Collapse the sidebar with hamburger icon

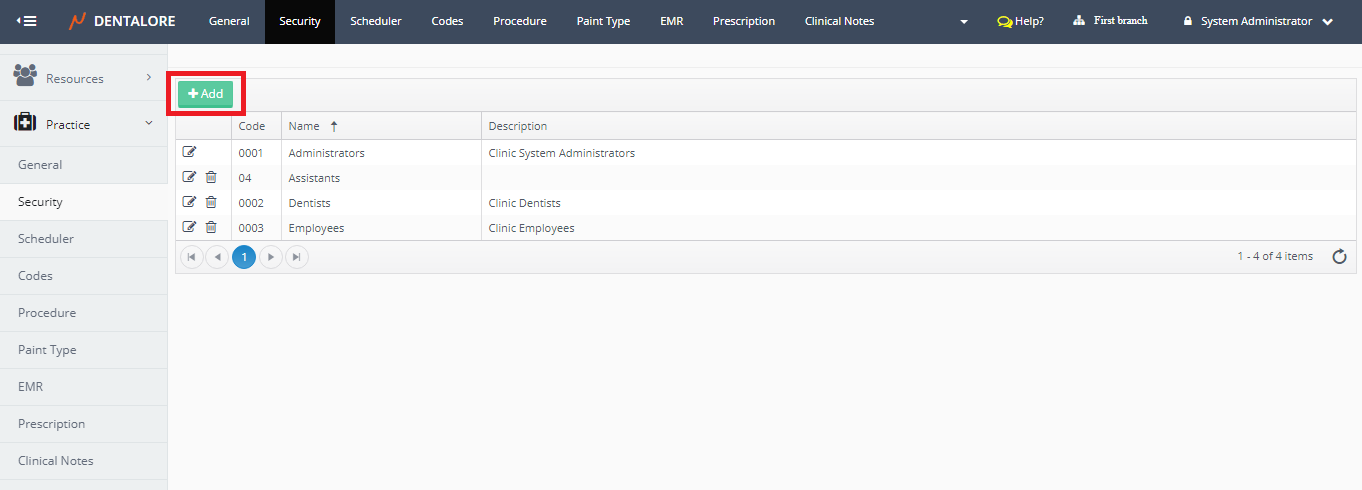[27, 21]
